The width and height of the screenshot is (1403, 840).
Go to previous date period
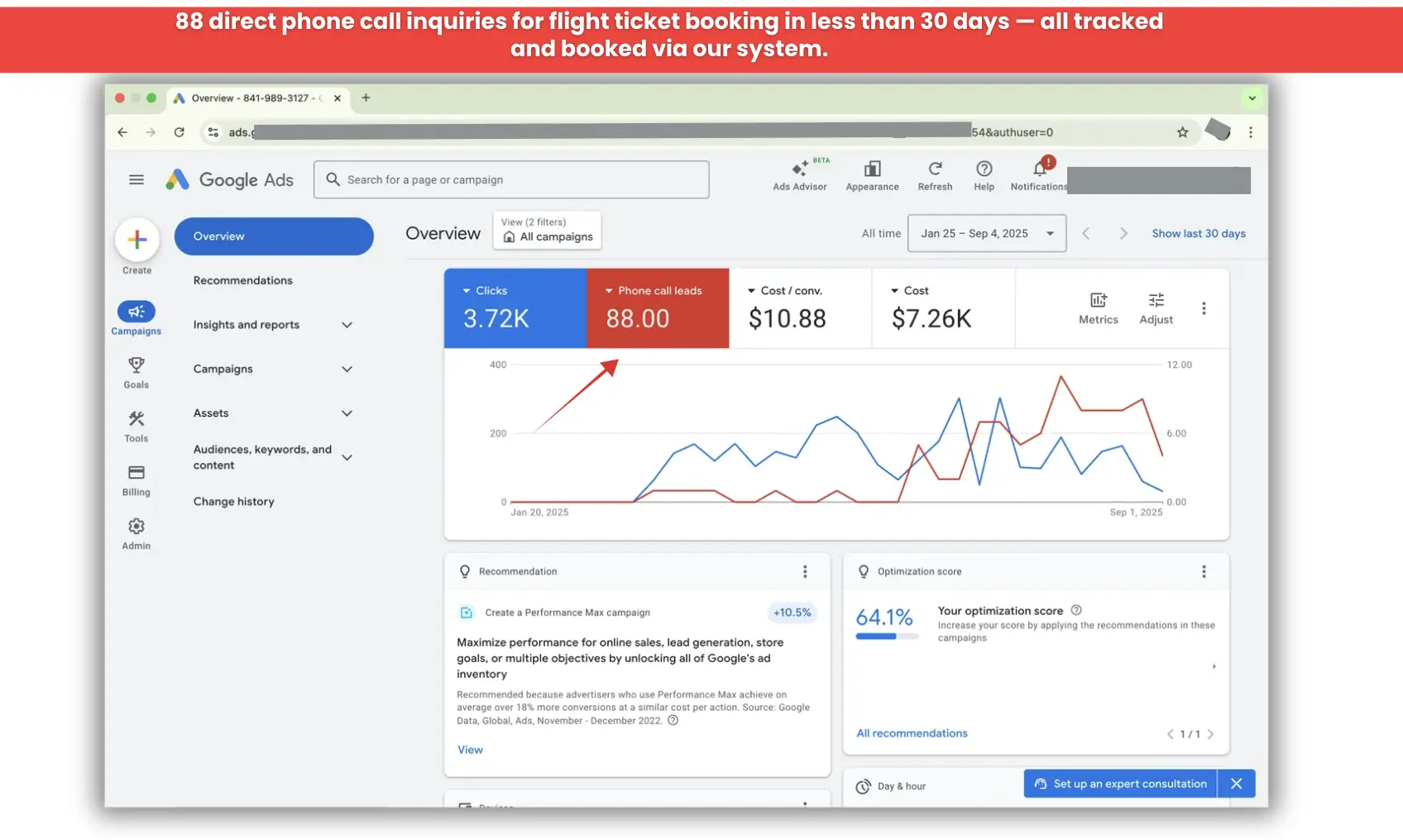(1086, 233)
